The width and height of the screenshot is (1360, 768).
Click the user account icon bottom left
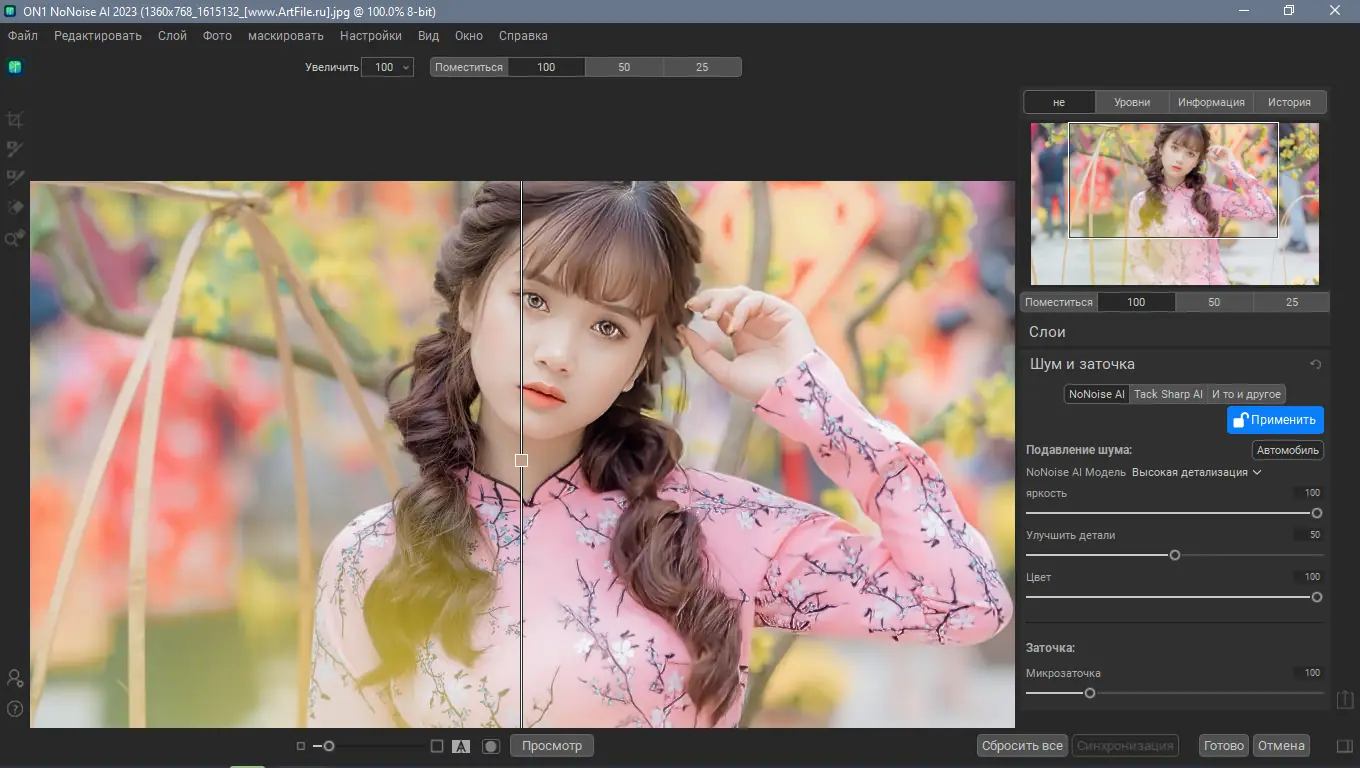point(15,678)
